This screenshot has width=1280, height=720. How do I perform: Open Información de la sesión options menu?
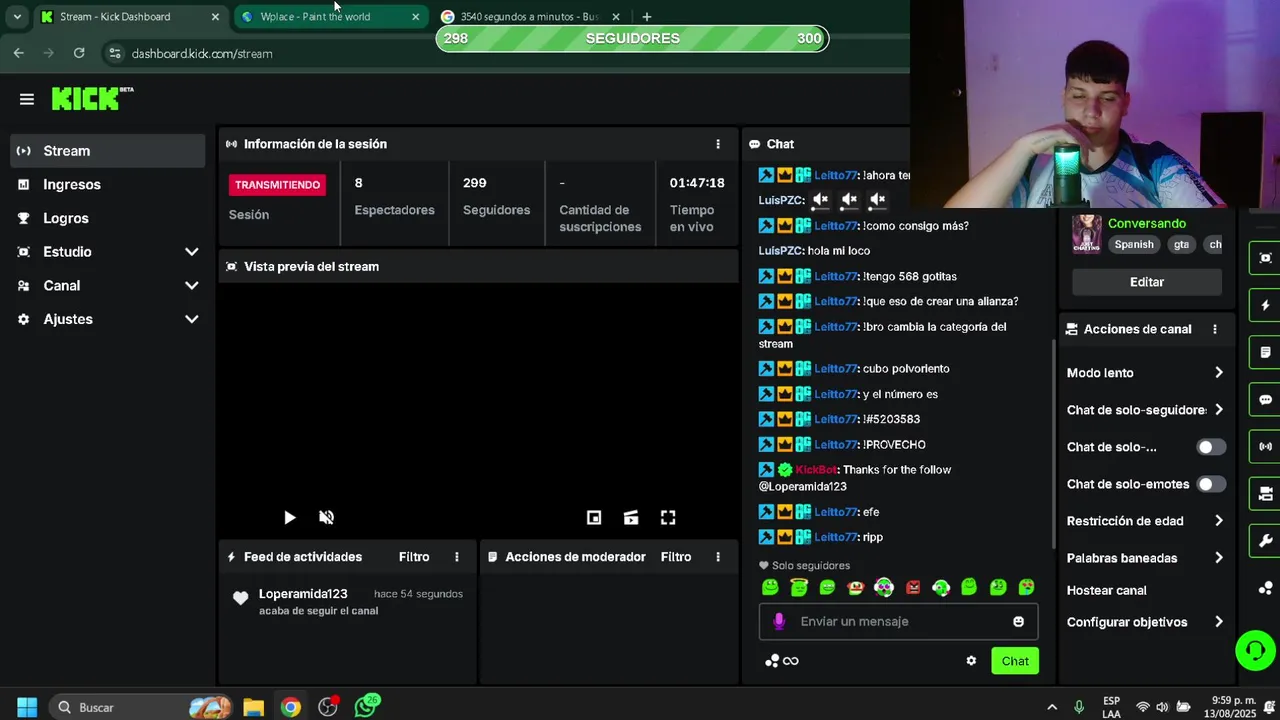717,144
